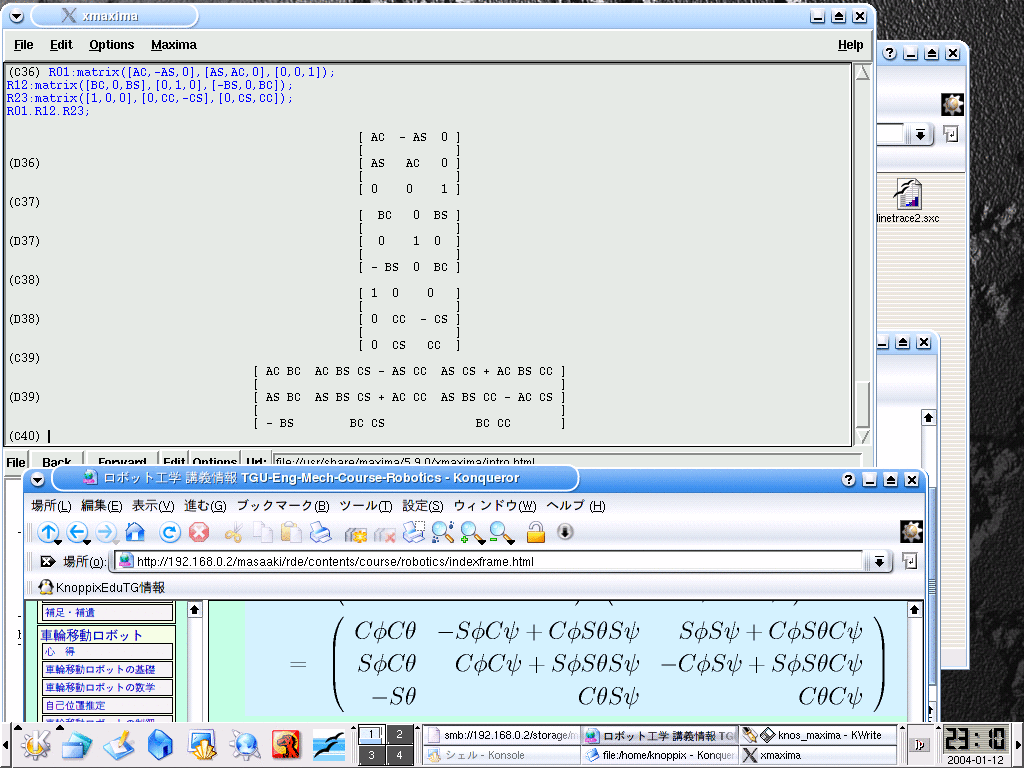The width and height of the screenshot is (1024, 768).
Task: Switch to virtual desktop 4 in pager
Action: (x=400, y=755)
